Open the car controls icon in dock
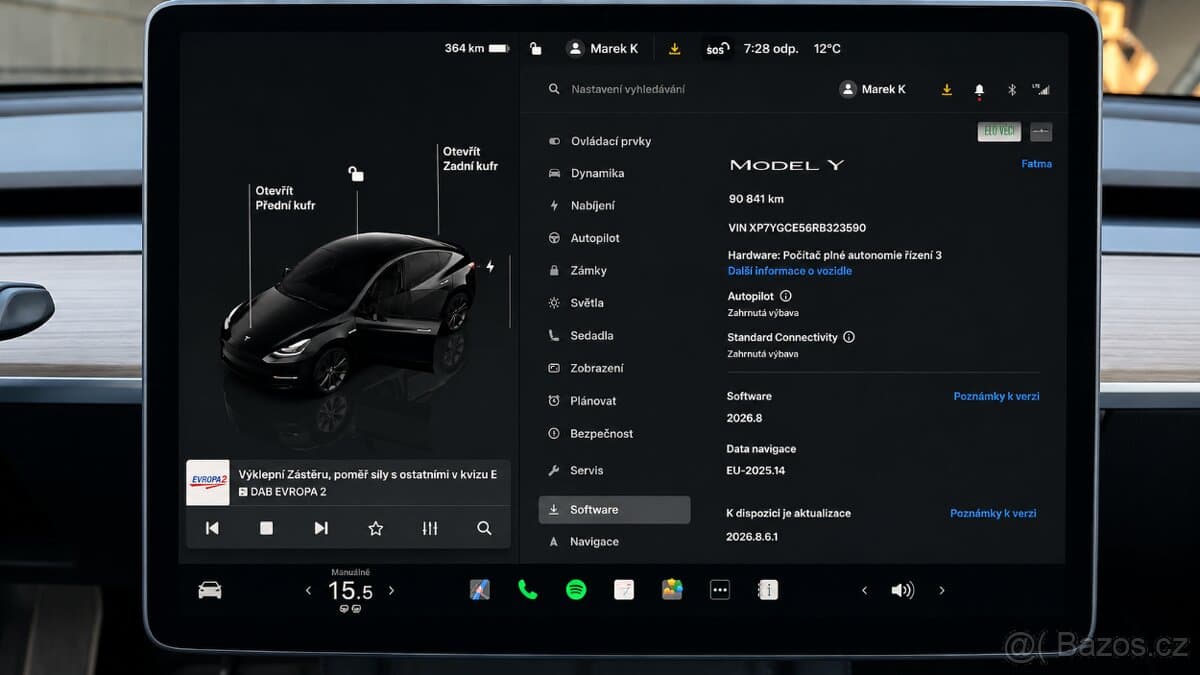This screenshot has width=1200, height=675. 210,590
